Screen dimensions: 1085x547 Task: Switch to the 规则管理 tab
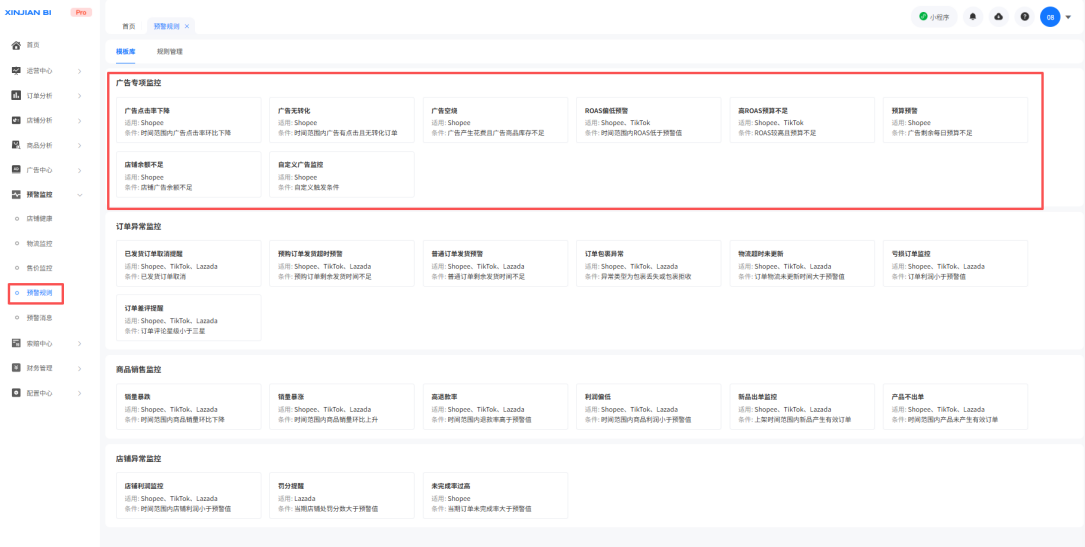coord(169,51)
